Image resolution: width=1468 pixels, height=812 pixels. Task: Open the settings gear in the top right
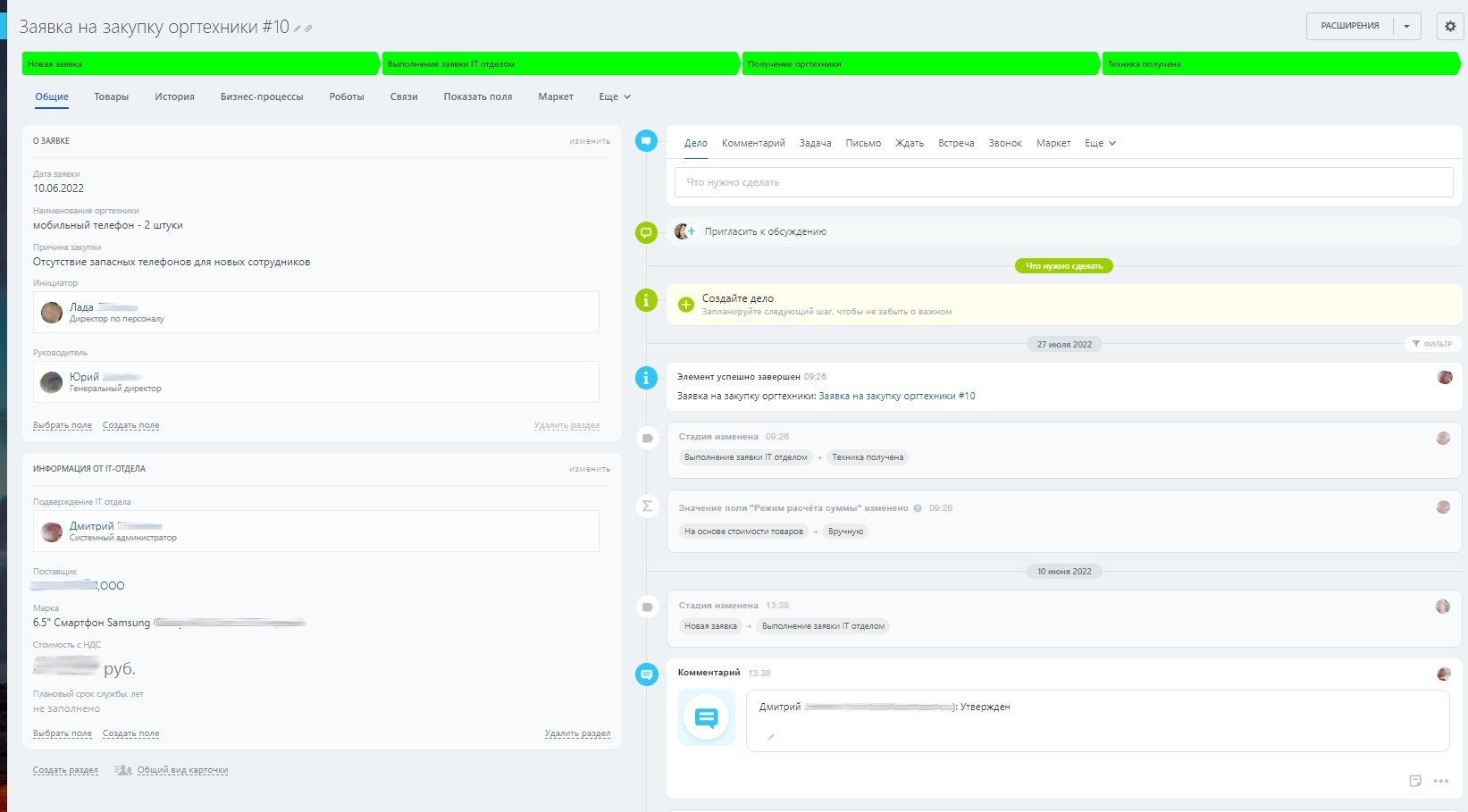click(x=1450, y=26)
